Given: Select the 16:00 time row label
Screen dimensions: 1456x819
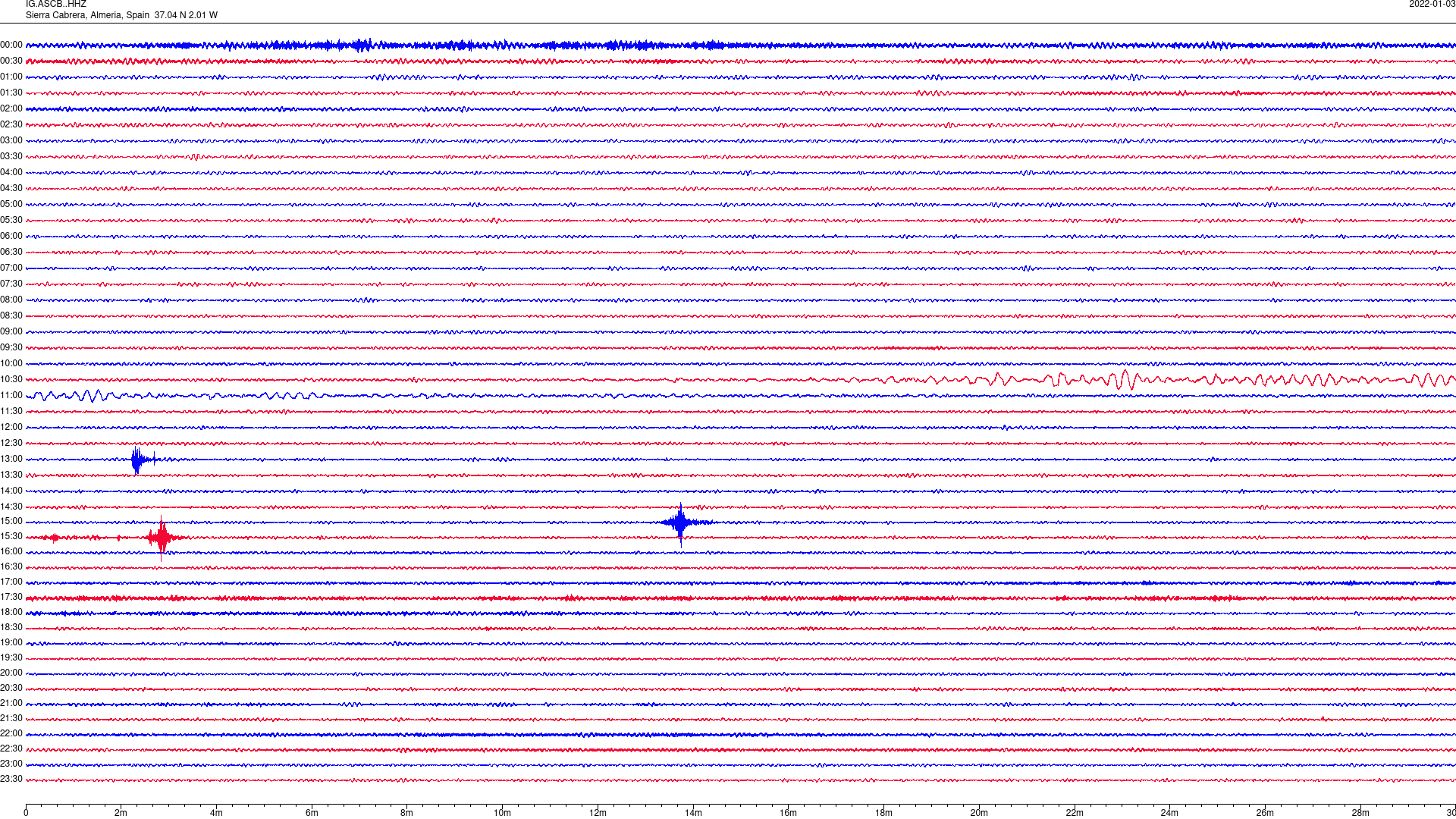Looking at the screenshot, I should point(11,552).
